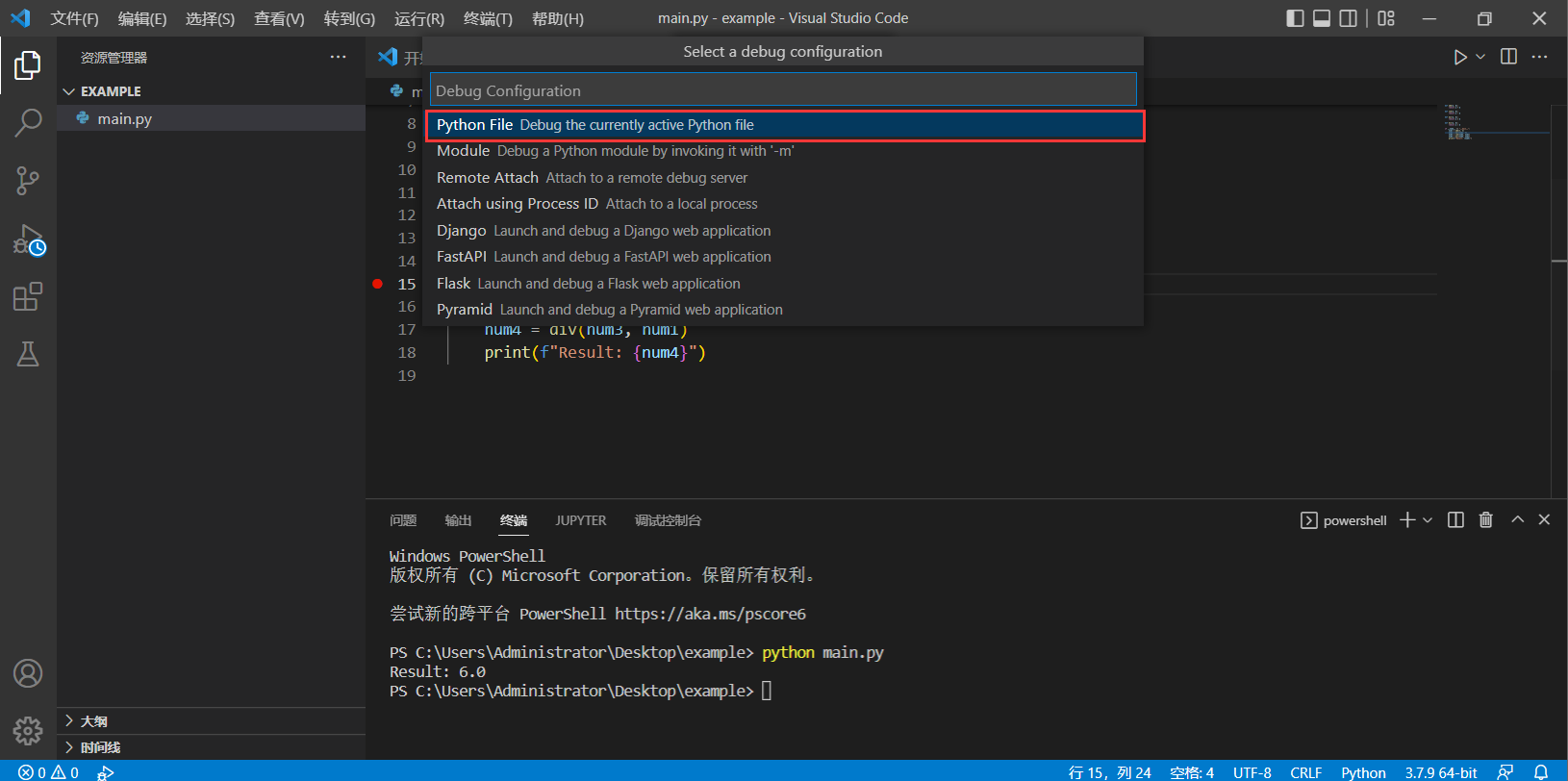Open the Manage settings gear
The height and width of the screenshot is (781, 1568).
tap(28, 731)
